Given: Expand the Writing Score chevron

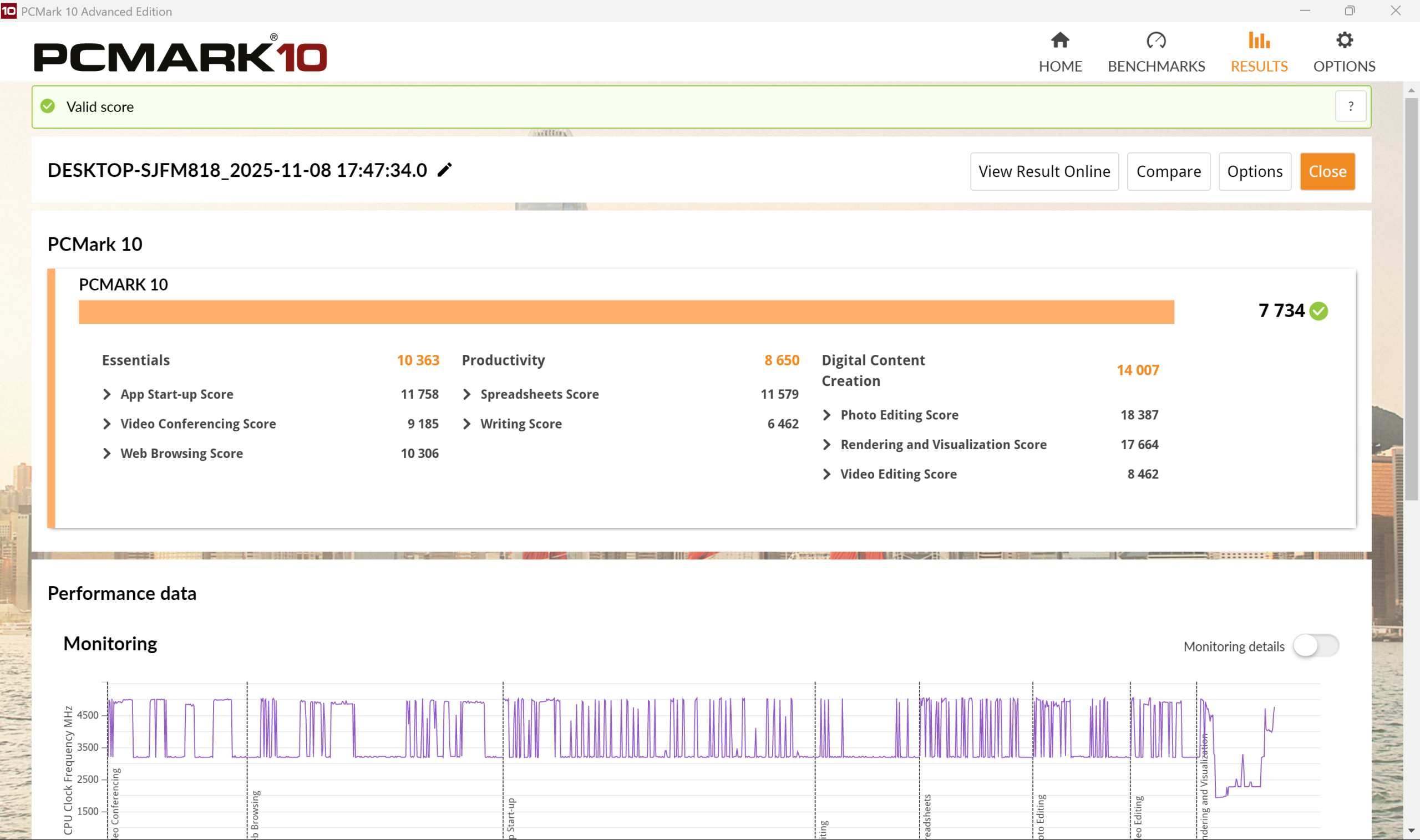Looking at the screenshot, I should pyautogui.click(x=467, y=424).
